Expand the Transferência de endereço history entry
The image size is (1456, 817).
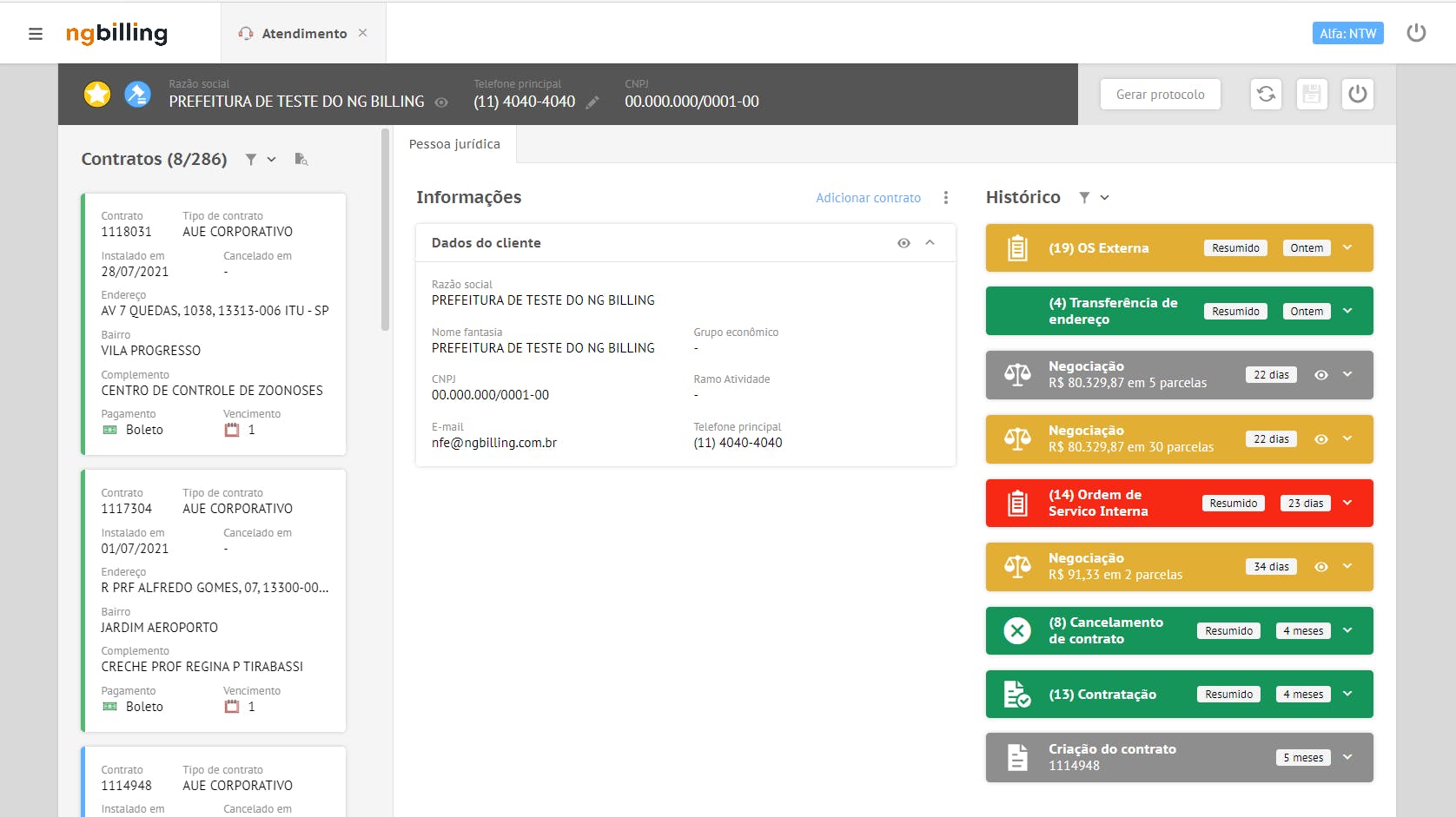point(1347,311)
